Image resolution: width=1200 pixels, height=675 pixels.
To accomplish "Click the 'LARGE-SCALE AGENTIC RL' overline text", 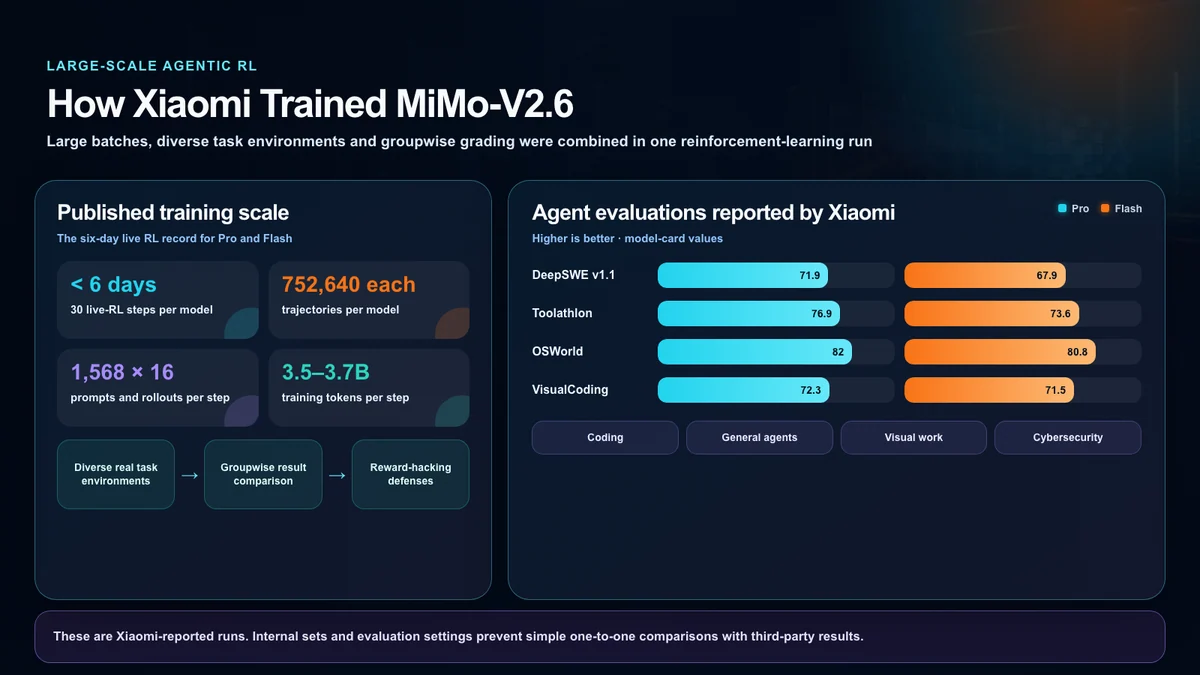I will pos(152,66).
